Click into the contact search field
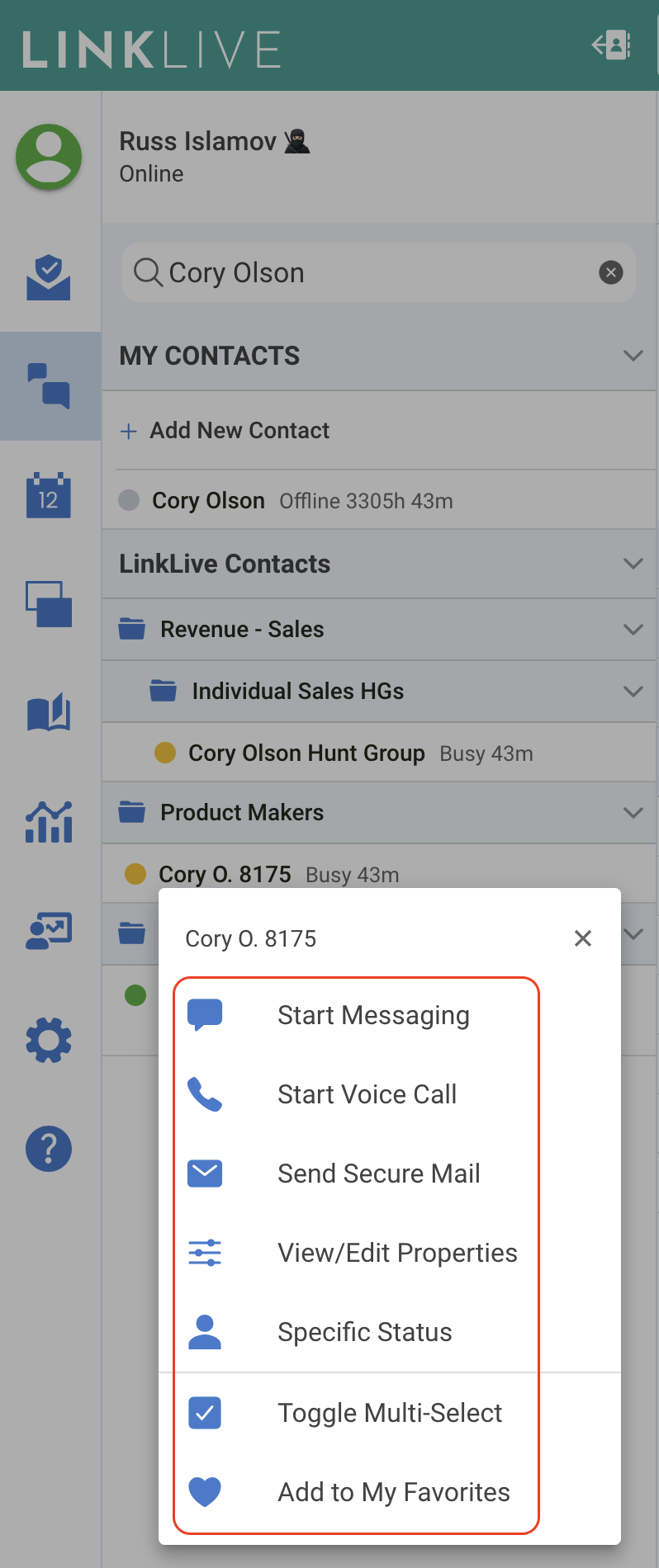Screen dimensions: 659x1568 (363, 272)
